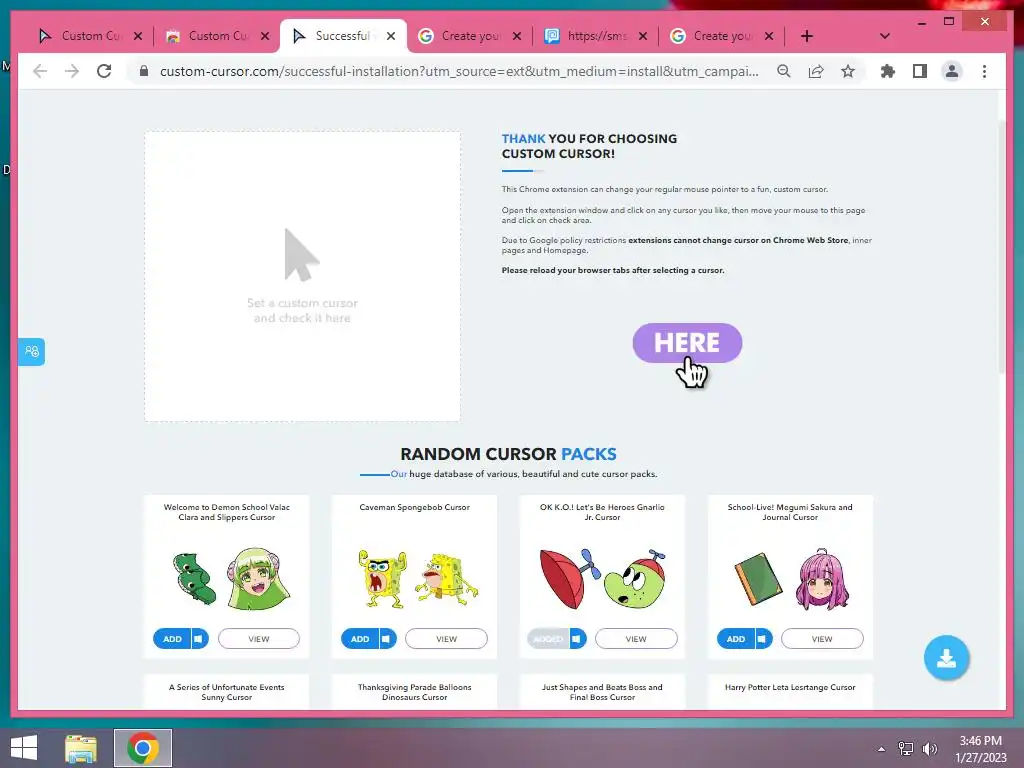Open Caveman Spongebob Cursor title
Image resolution: width=1024 pixels, height=768 pixels.
coord(414,507)
